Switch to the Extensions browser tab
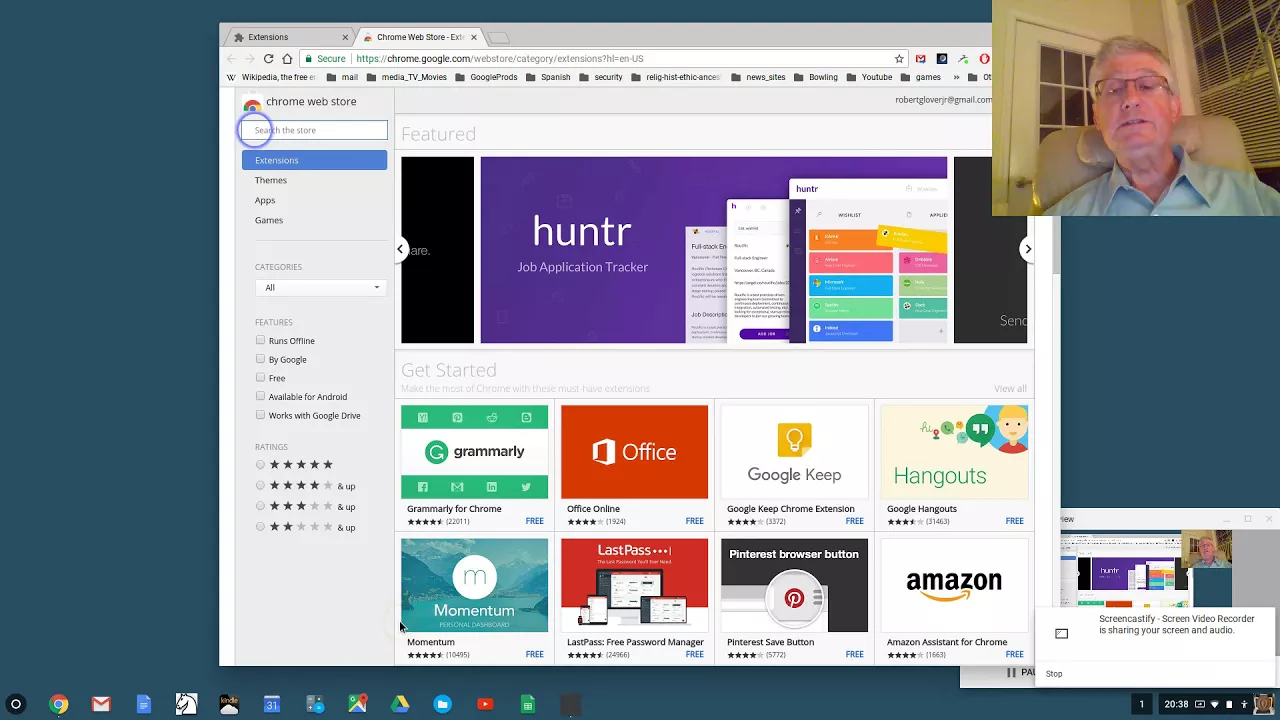The image size is (1280, 720). (x=288, y=37)
